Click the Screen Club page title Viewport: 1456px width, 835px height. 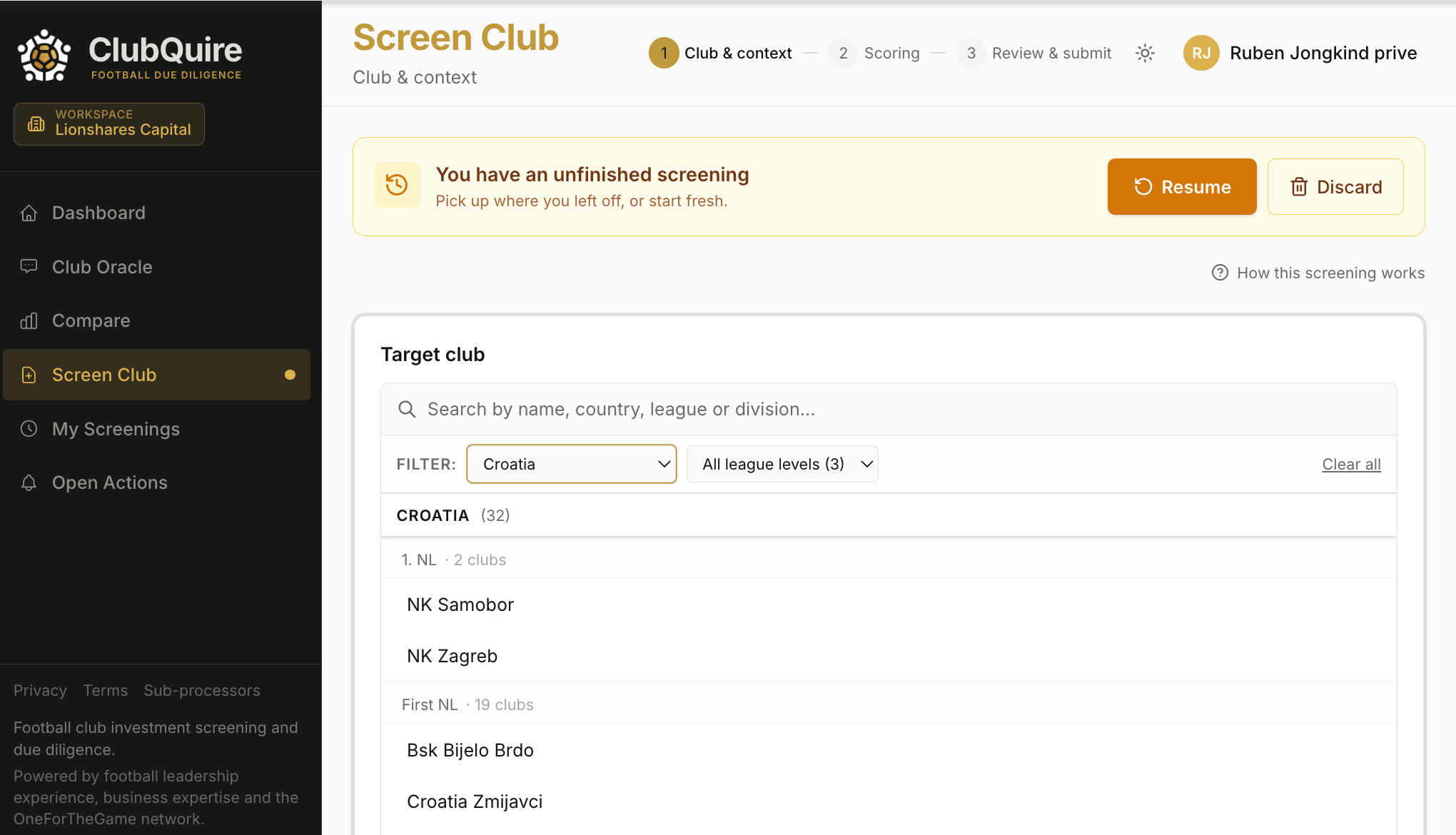455,37
